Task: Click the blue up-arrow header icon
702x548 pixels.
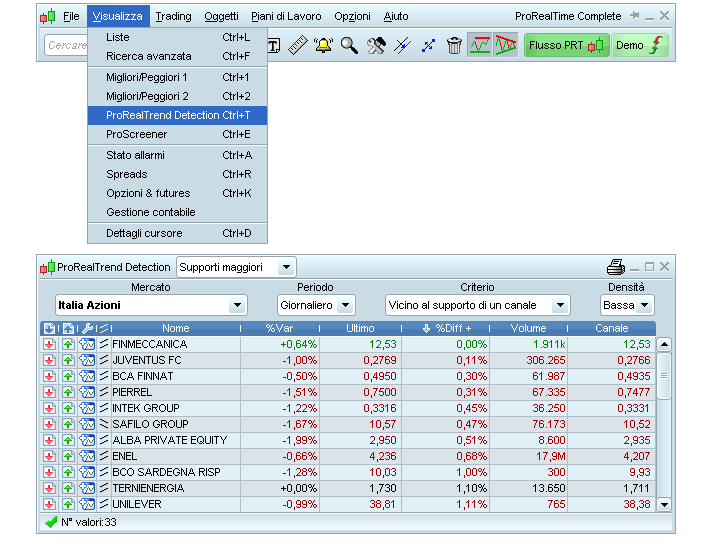Action: (x=68, y=329)
